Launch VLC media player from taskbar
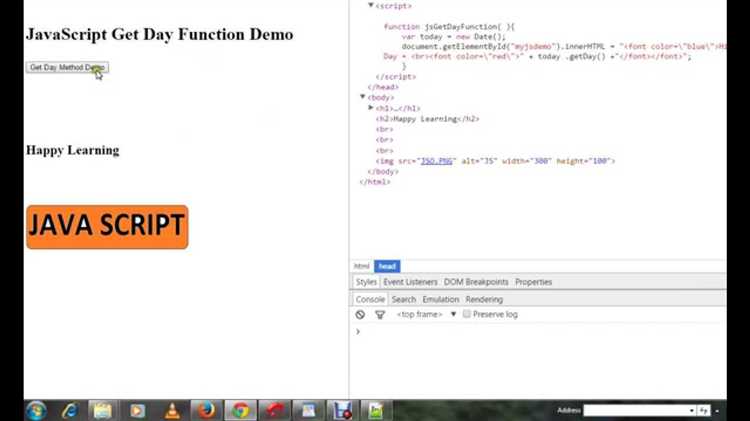The height and width of the screenshot is (421, 750). click(x=172, y=410)
